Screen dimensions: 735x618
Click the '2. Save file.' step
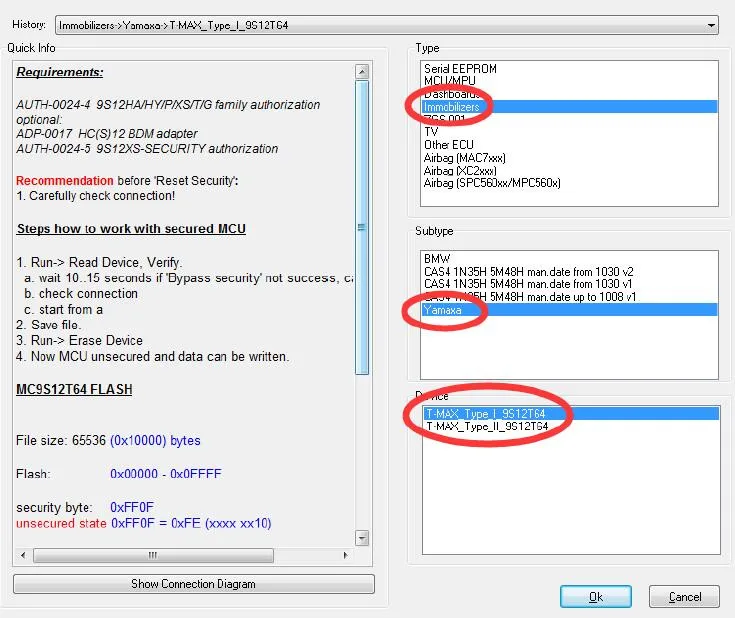(x=49, y=324)
